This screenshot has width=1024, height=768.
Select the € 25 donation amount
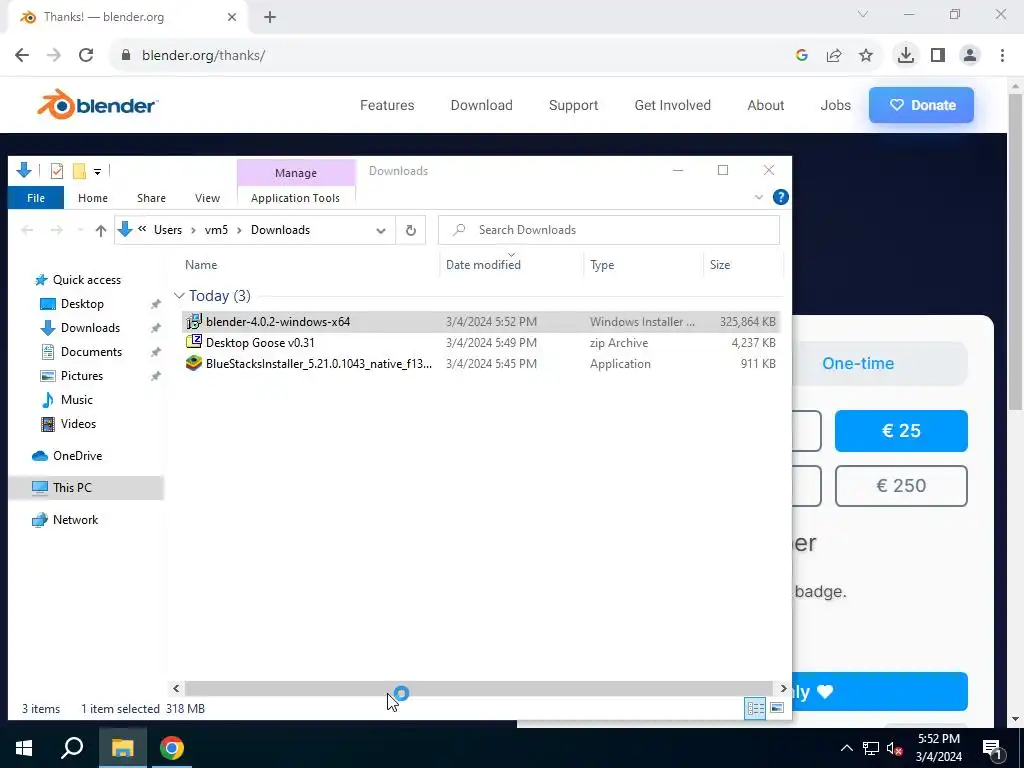[901, 431]
